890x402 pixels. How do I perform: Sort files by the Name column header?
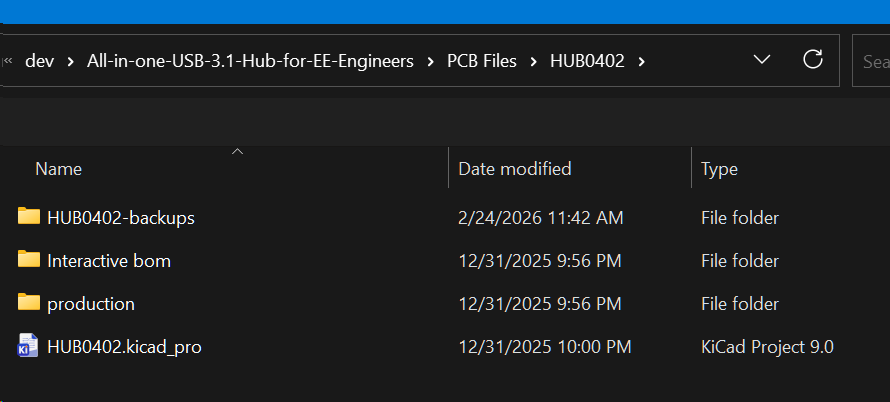[x=59, y=169]
